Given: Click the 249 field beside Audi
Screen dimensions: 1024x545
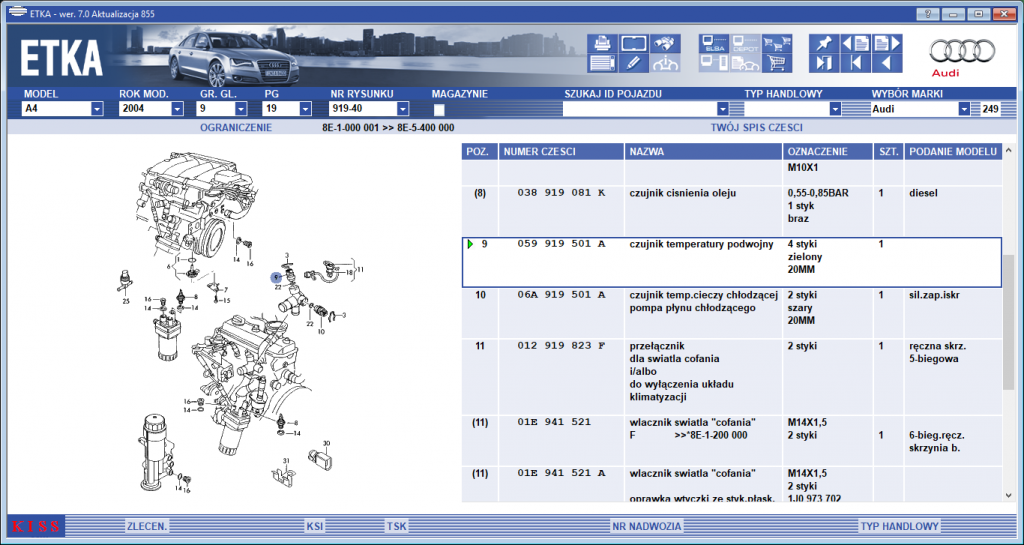Looking at the screenshot, I should pos(990,109).
